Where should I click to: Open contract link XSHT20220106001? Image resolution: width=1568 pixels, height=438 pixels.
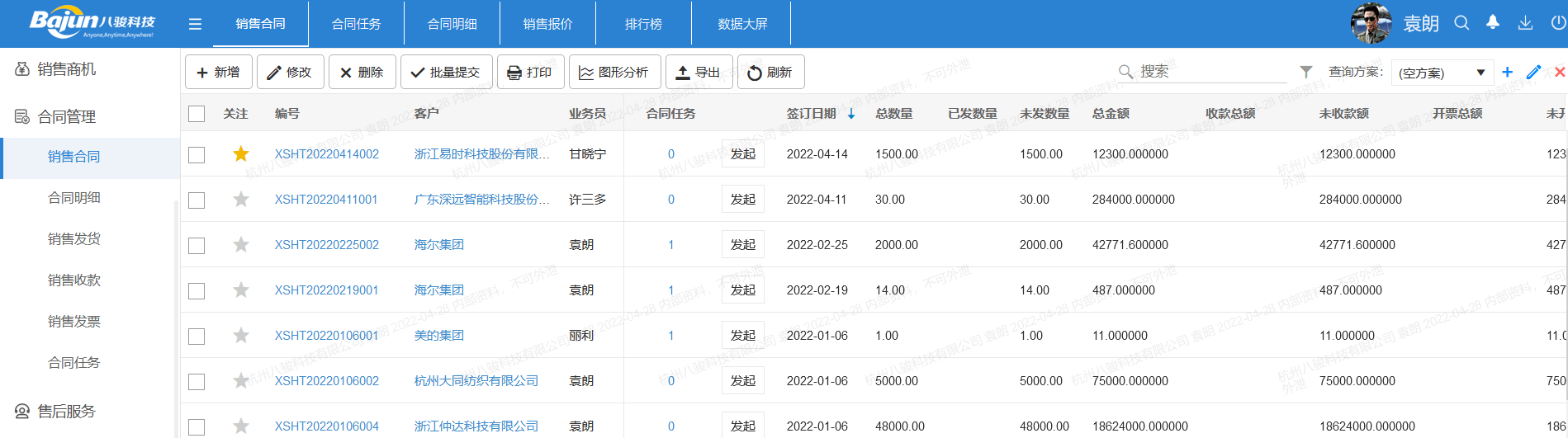tap(326, 336)
